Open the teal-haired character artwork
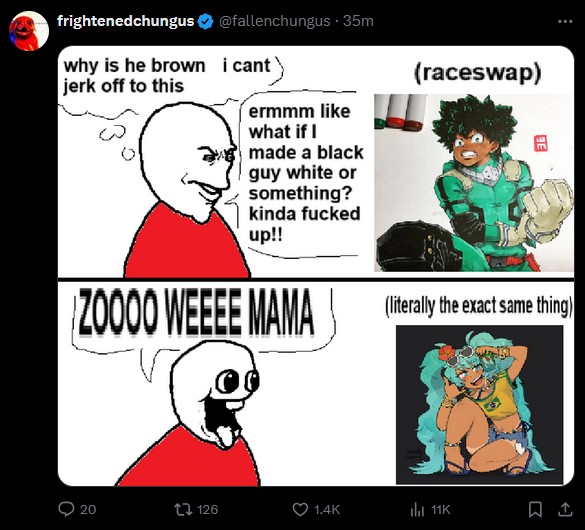The width and height of the screenshot is (585, 530). pyautogui.click(x=479, y=405)
